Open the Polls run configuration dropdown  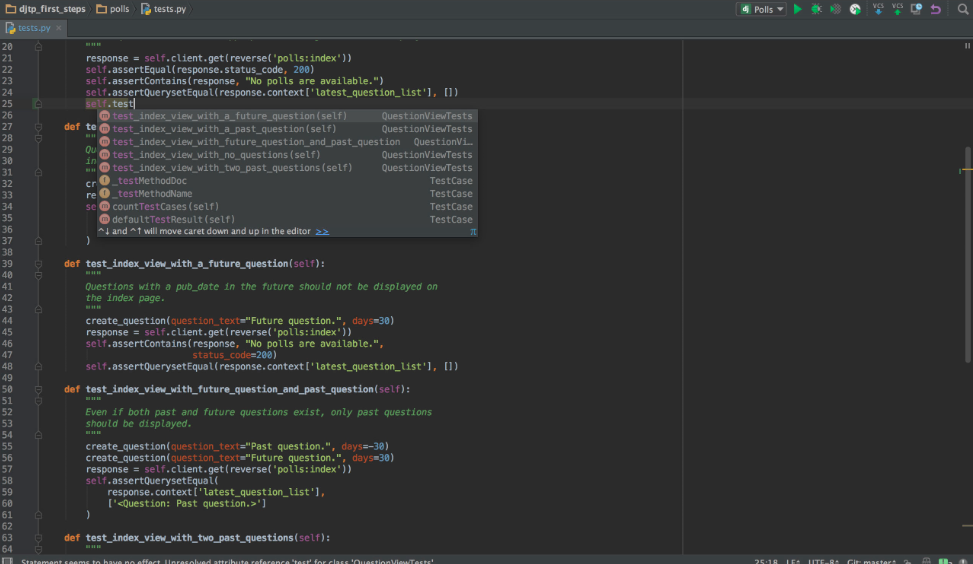pos(761,9)
